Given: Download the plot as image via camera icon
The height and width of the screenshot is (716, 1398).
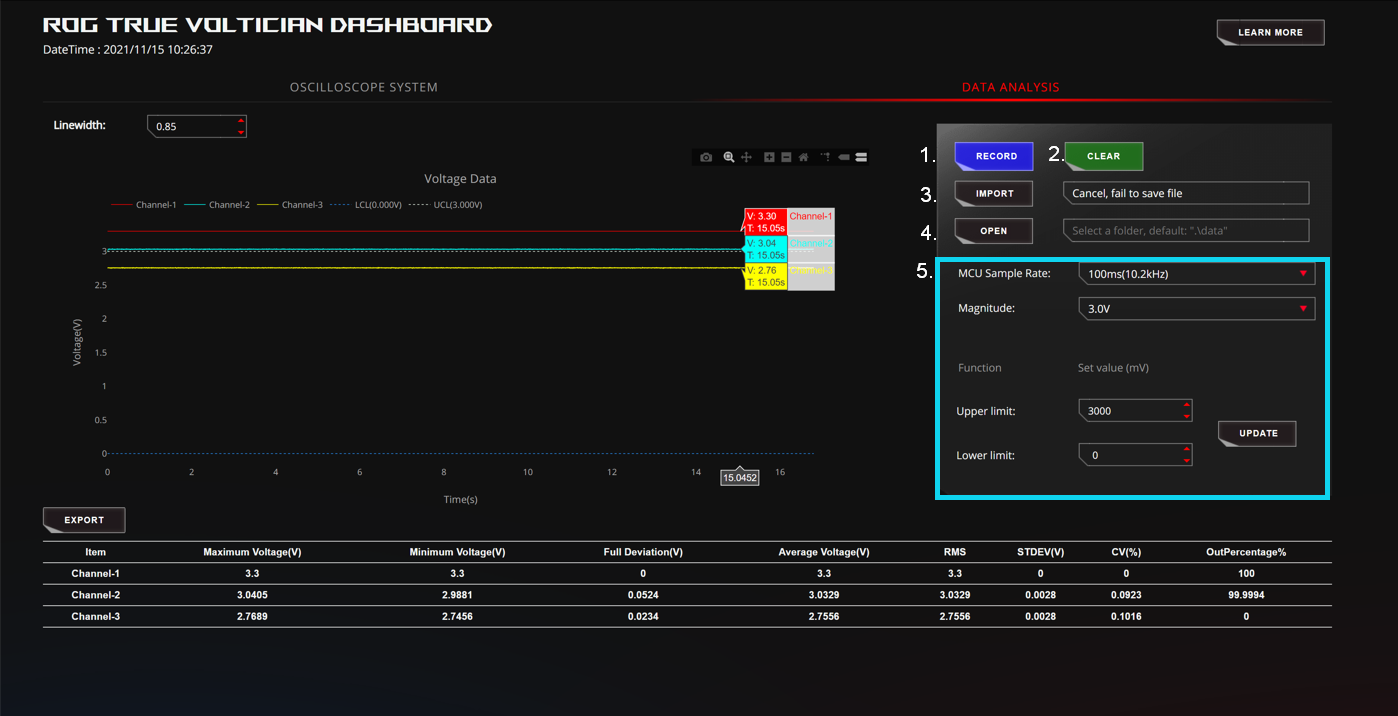Looking at the screenshot, I should click(706, 157).
